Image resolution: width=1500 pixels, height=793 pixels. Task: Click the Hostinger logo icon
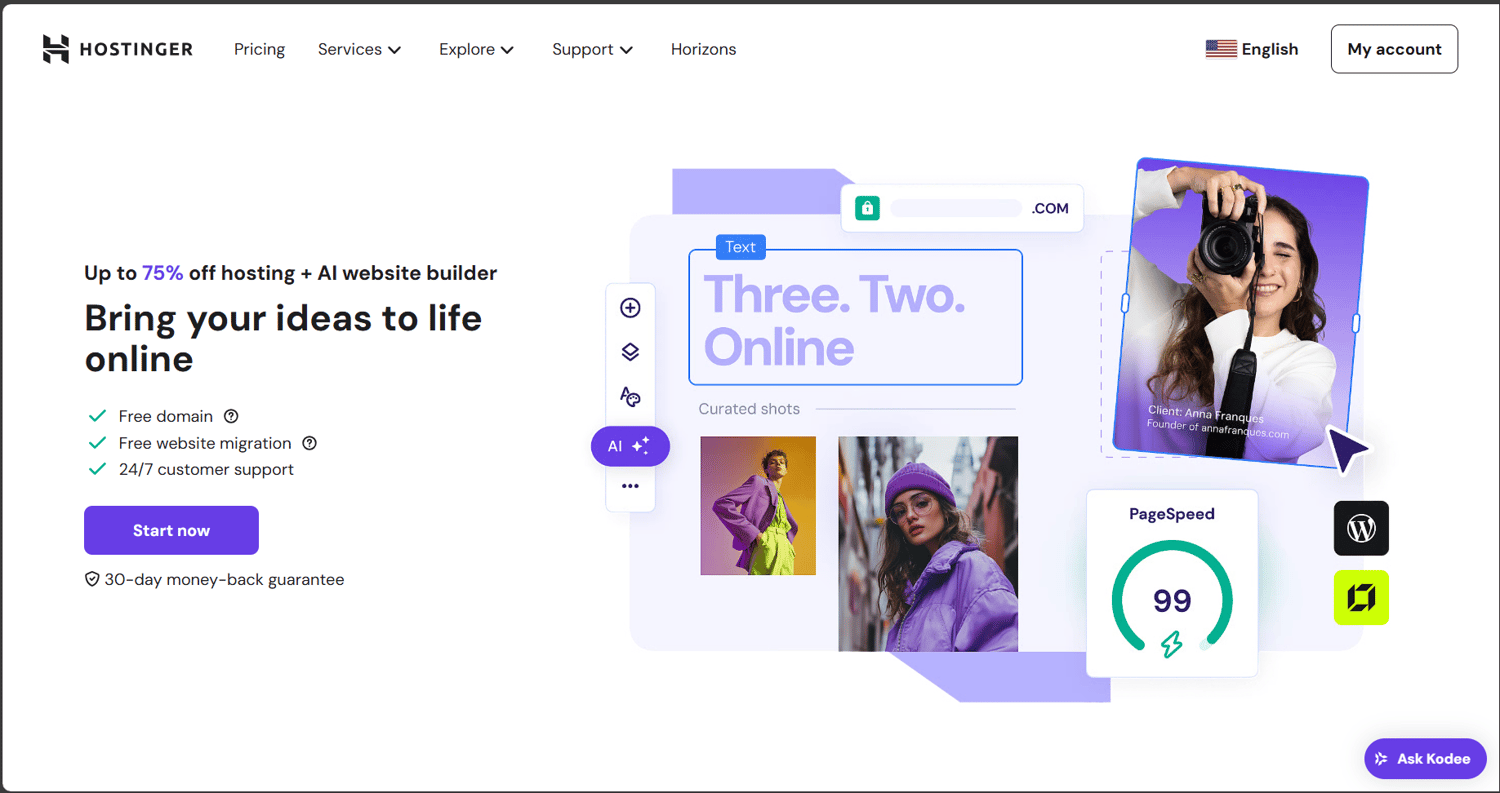coord(55,48)
